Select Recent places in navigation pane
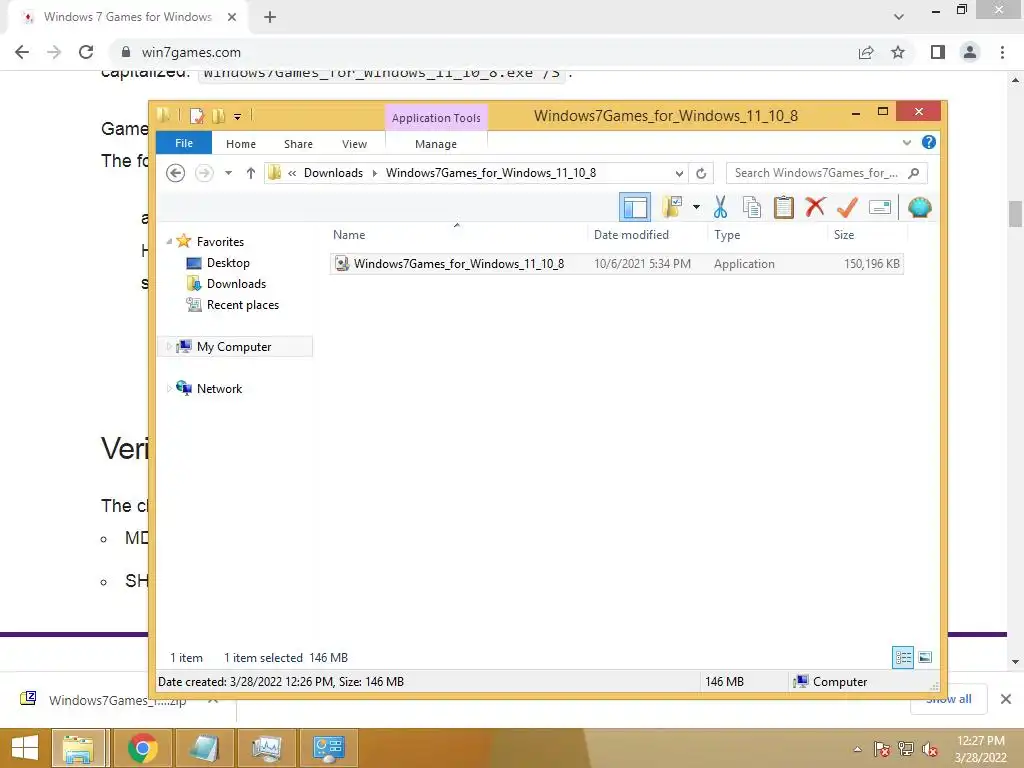The height and width of the screenshot is (768, 1024). (242, 304)
